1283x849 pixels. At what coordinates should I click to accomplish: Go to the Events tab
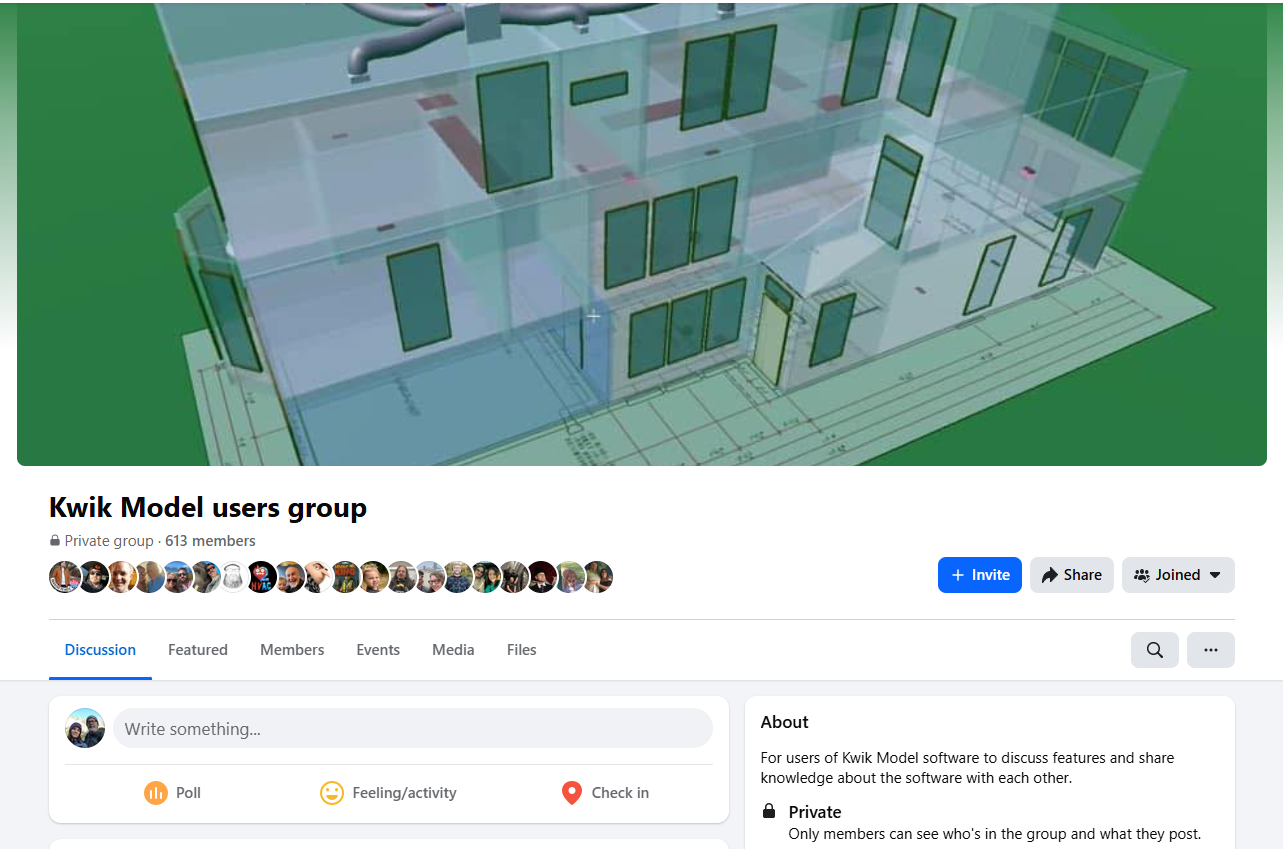tap(378, 650)
